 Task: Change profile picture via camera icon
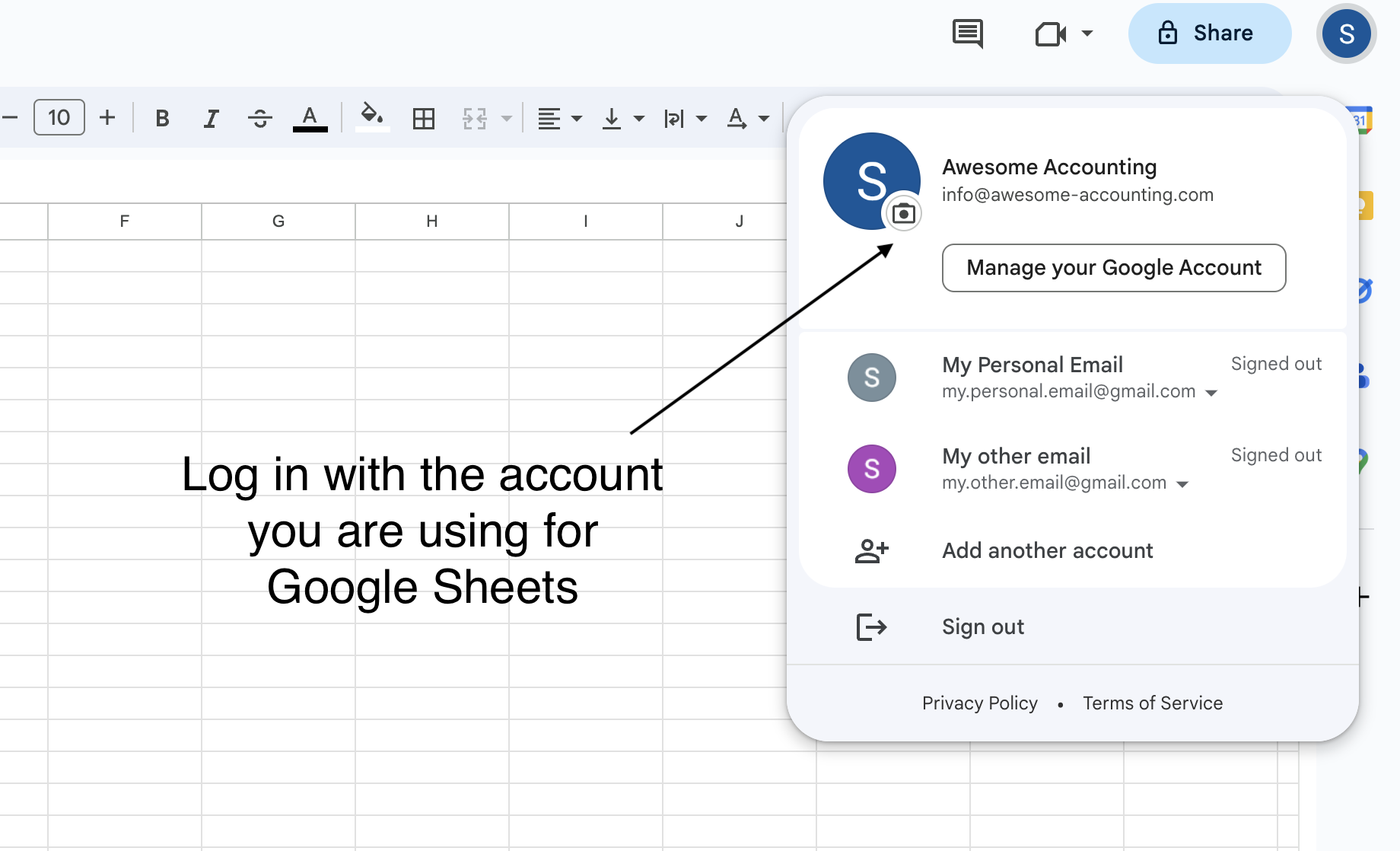point(903,214)
